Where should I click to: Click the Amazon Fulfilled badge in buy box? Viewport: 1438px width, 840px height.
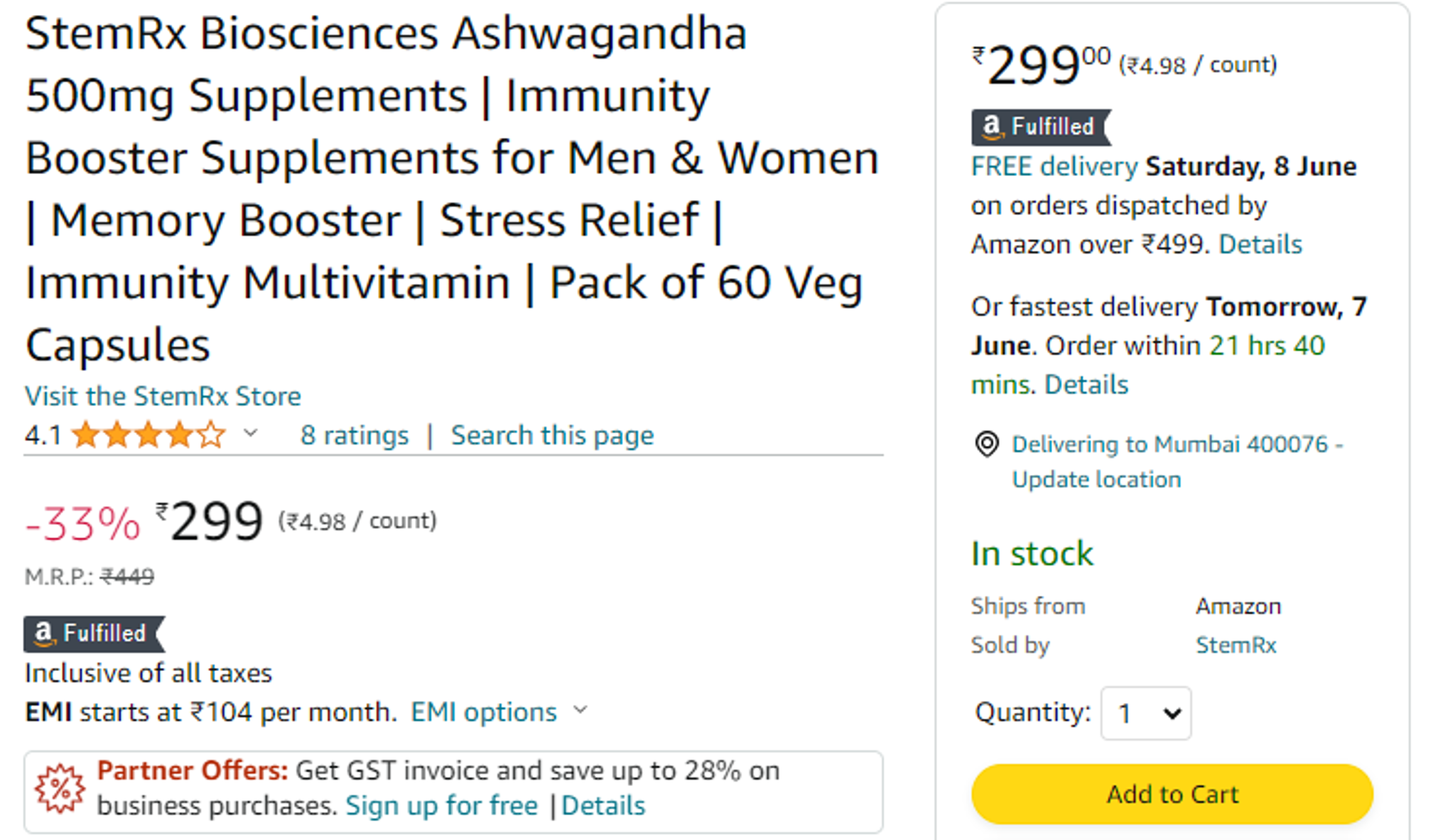(1041, 127)
